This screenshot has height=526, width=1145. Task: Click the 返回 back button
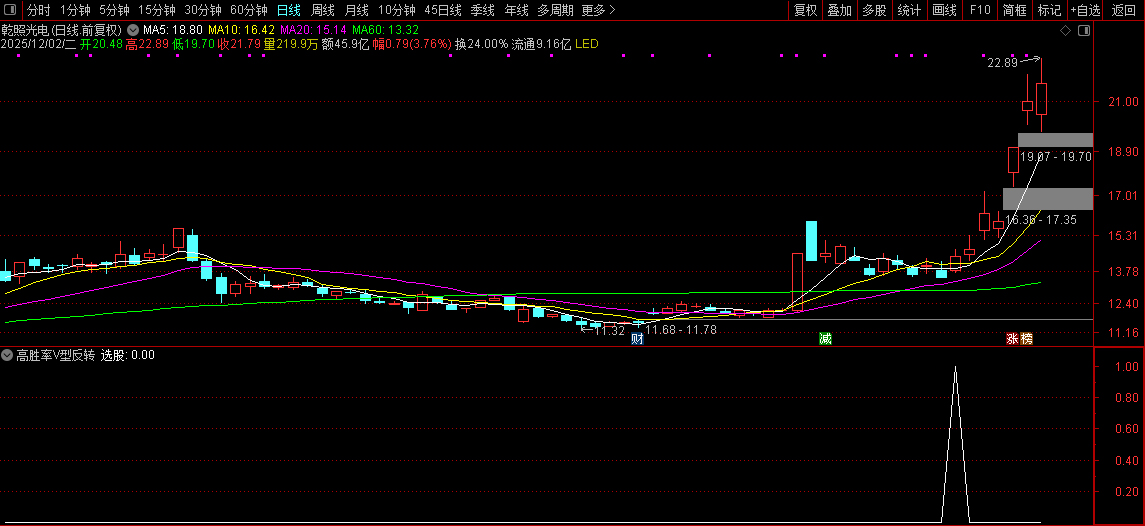1123,10
